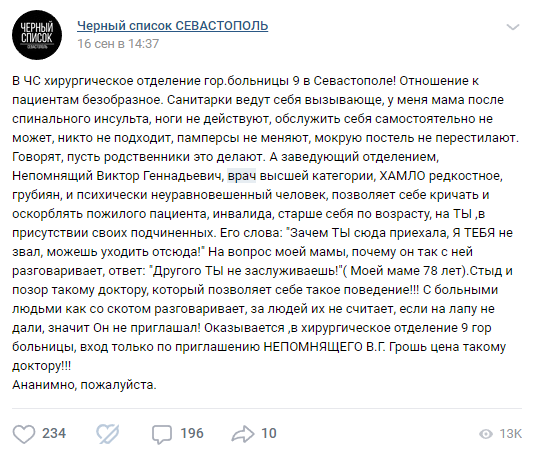Open the Черный список group avatar
The height and width of the screenshot is (455, 541).
(x=37, y=35)
